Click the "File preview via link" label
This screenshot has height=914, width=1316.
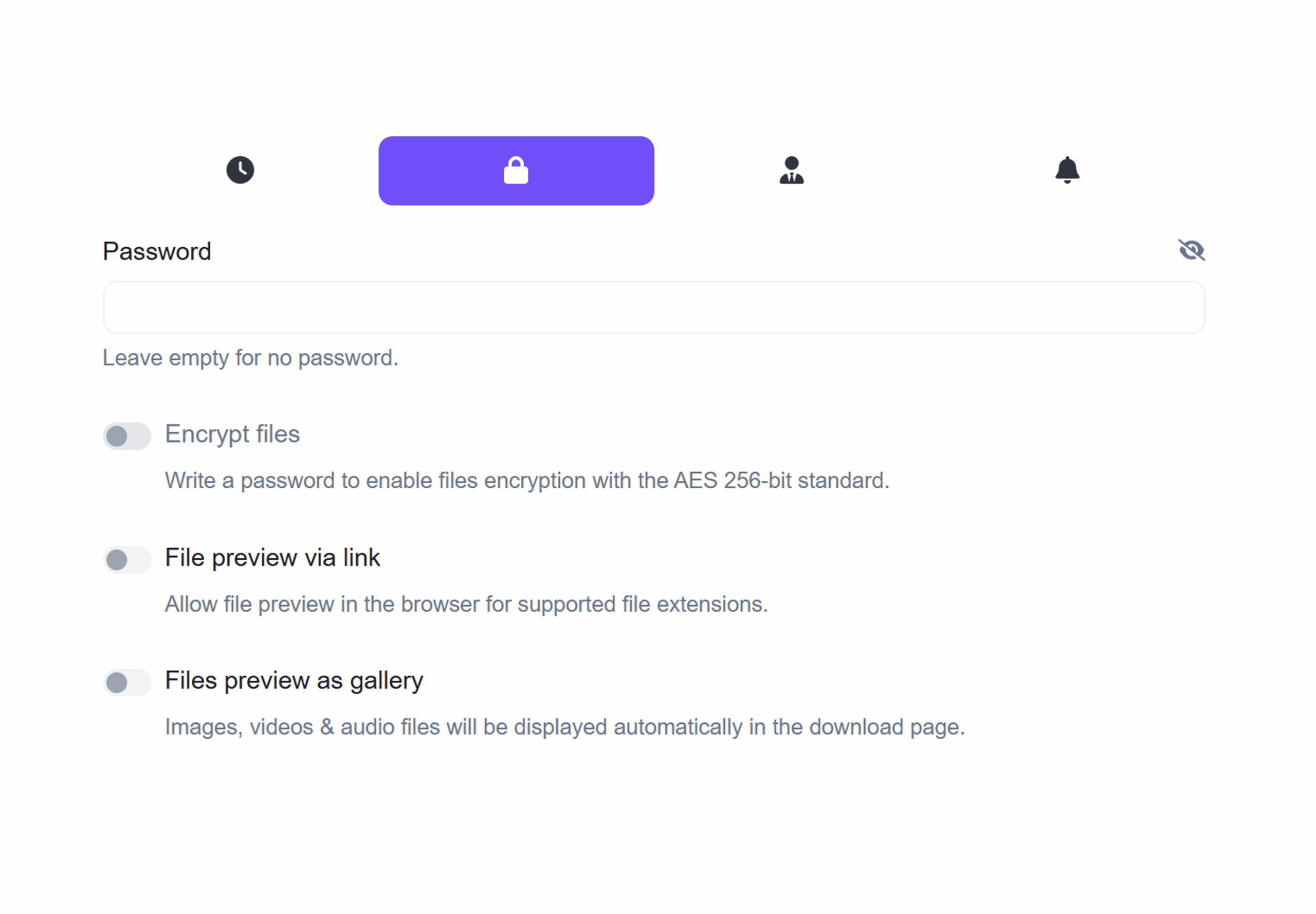[x=272, y=557]
